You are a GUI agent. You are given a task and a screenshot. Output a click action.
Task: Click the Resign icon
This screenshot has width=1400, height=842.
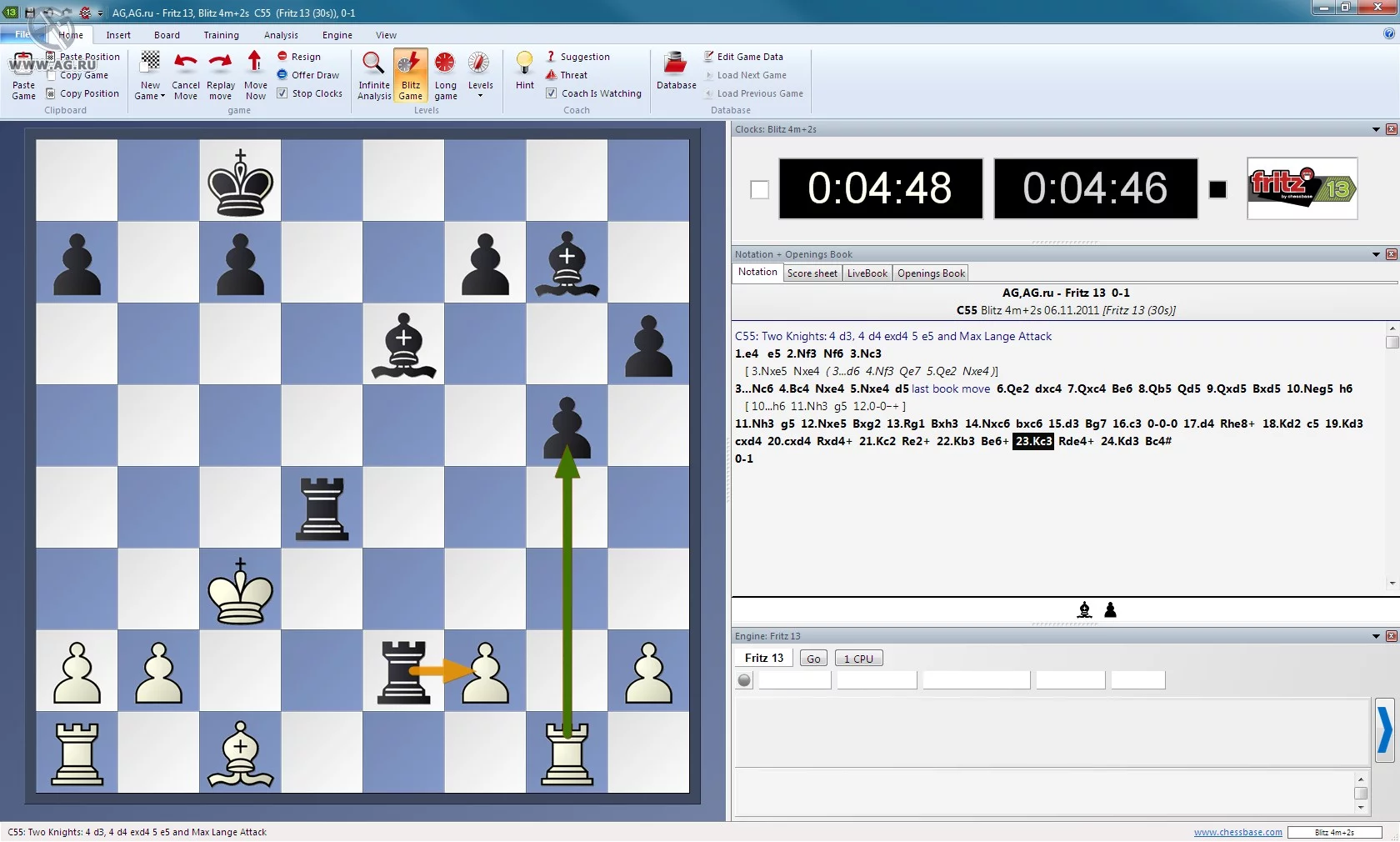pyautogui.click(x=282, y=56)
